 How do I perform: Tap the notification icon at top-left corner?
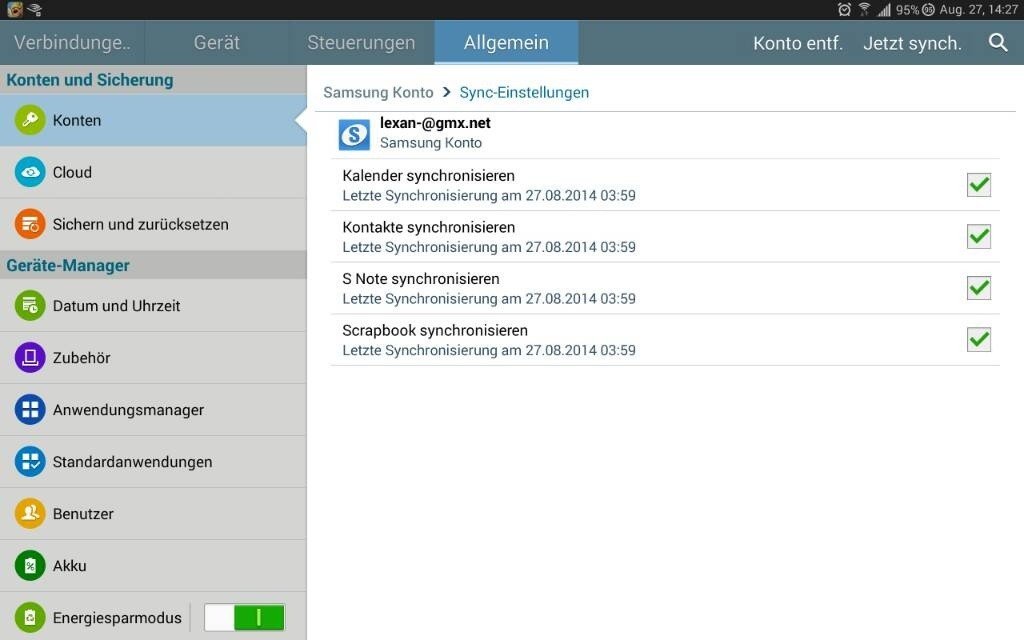[x=14, y=9]
